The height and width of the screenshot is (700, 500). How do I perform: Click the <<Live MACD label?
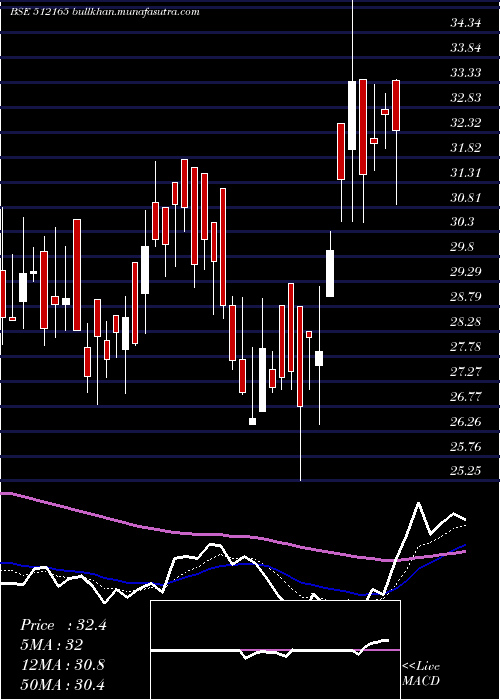[421, 674]
